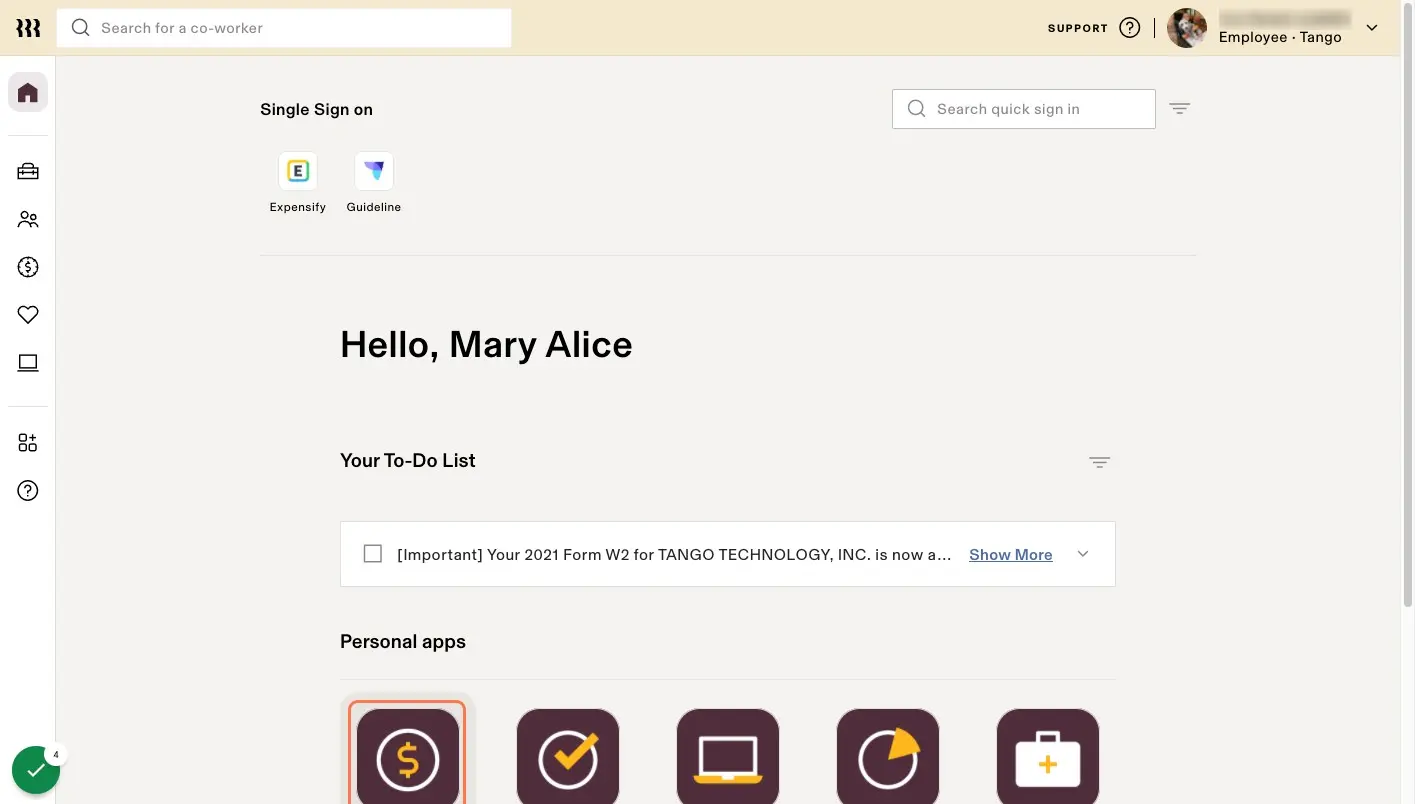The image size is (1415, 804).
Task: Click Show More on W2 to-do
Action: click(1010, 555)
